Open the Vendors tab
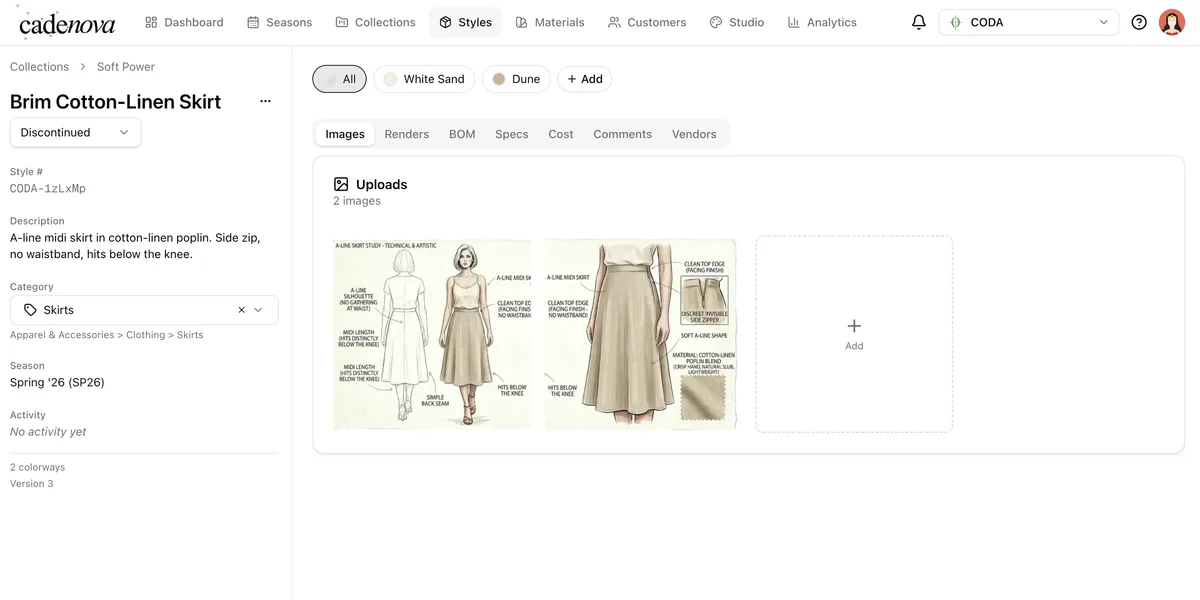The height and width of the screenshot is (600, 1200). 694,134
